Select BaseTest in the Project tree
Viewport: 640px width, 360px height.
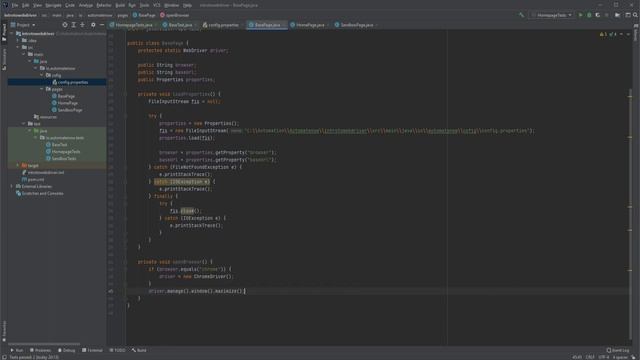click(57, 144)
